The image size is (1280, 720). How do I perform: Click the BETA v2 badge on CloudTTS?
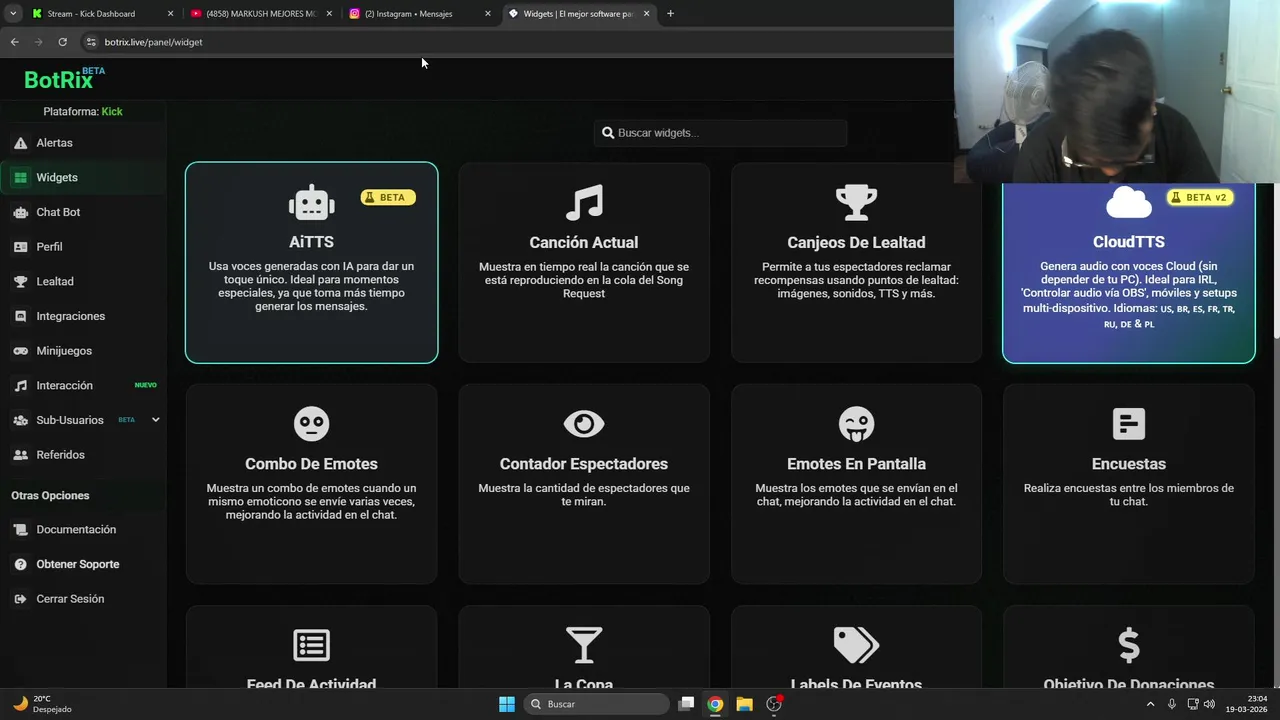[x=1200, y=198]
